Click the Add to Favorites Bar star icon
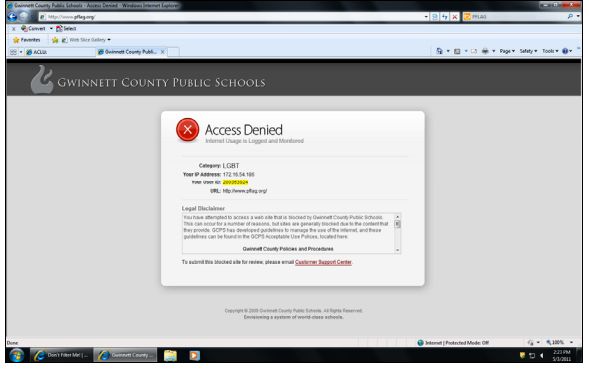Image resolution: width=589 pixels, height=369 pixels. coord(55,40)
